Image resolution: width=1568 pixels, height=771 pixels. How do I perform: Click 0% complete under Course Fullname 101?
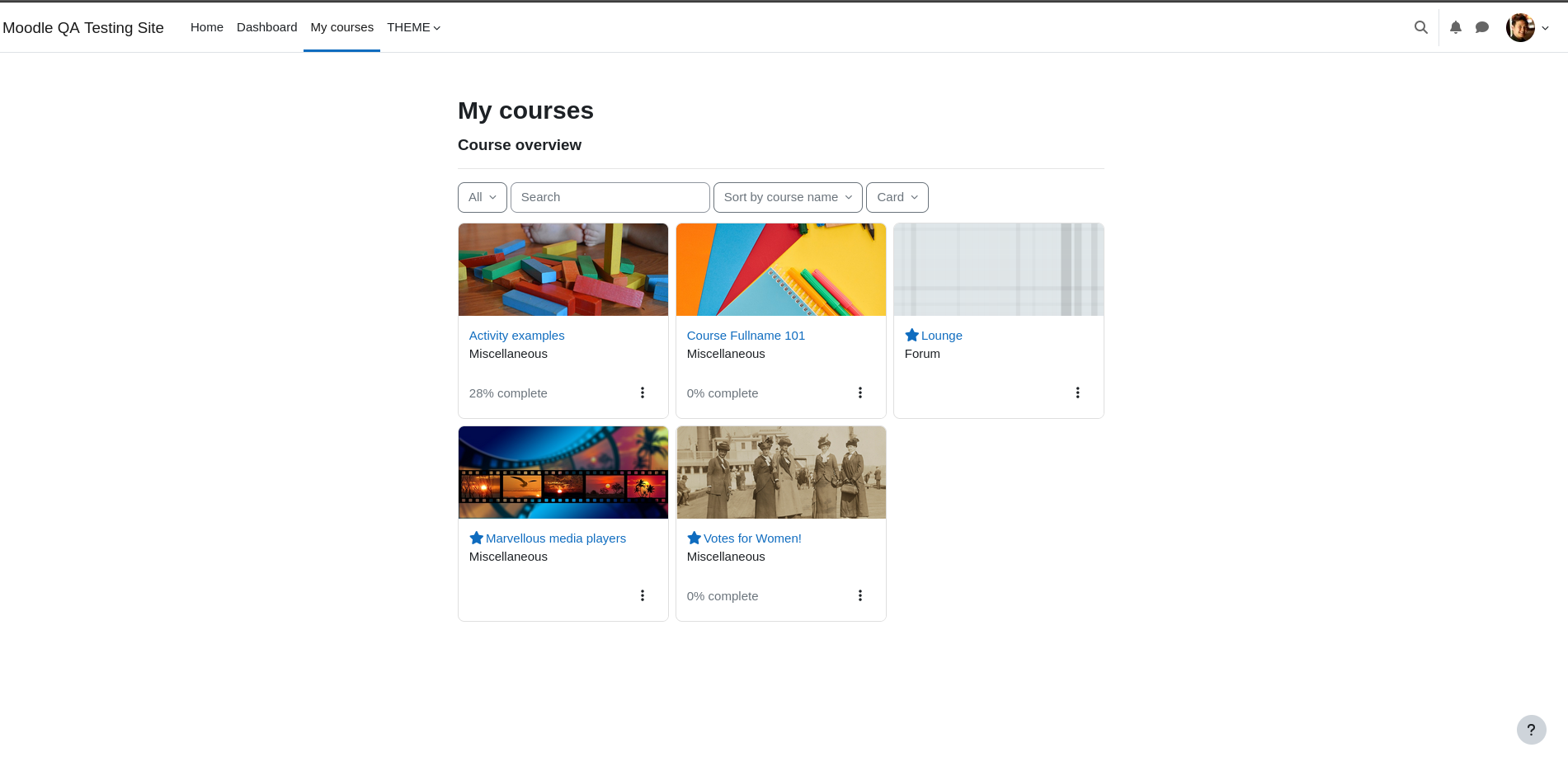(723, 393)
